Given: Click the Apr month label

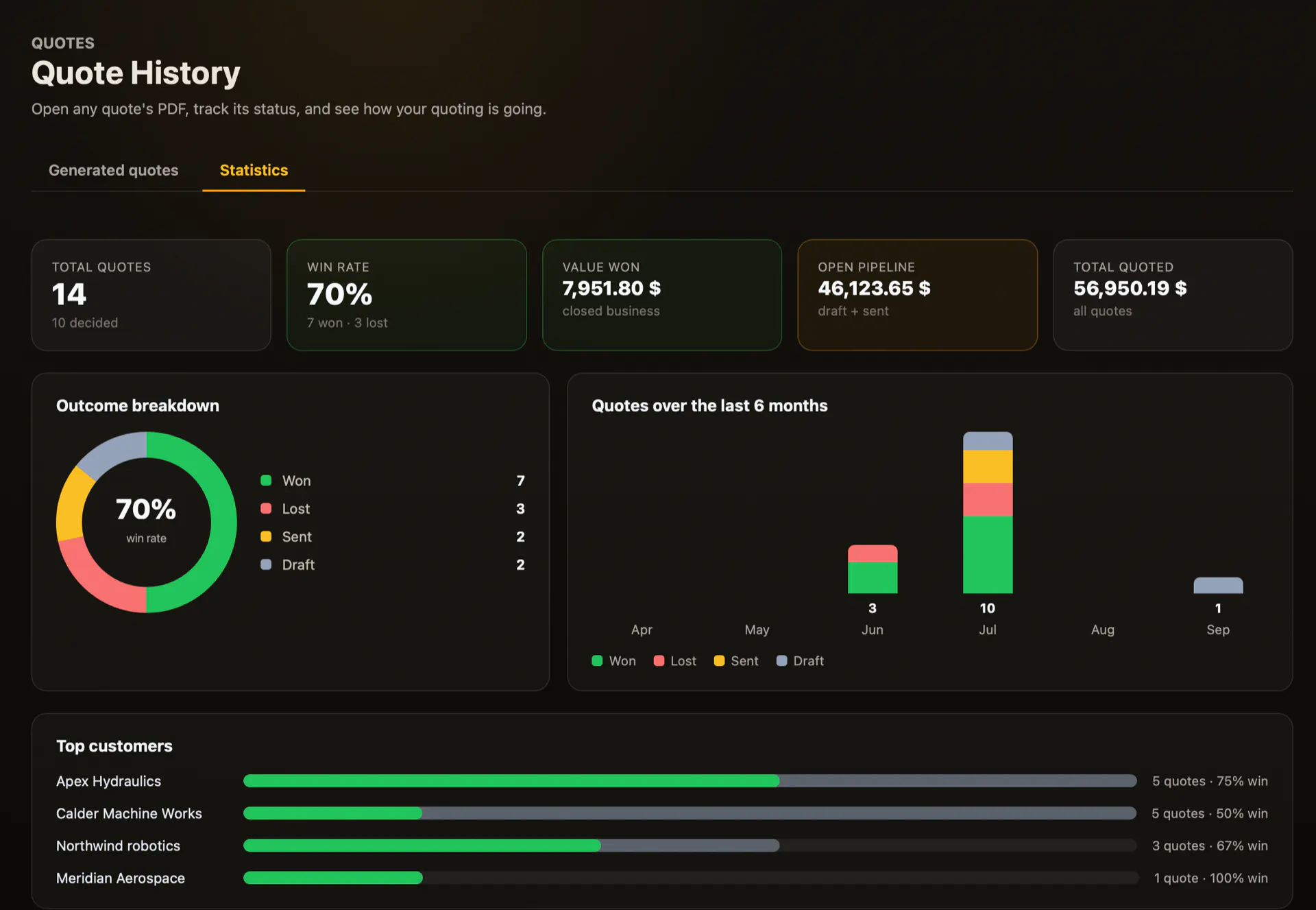Looking at the screenshot, I should [642, 630].
